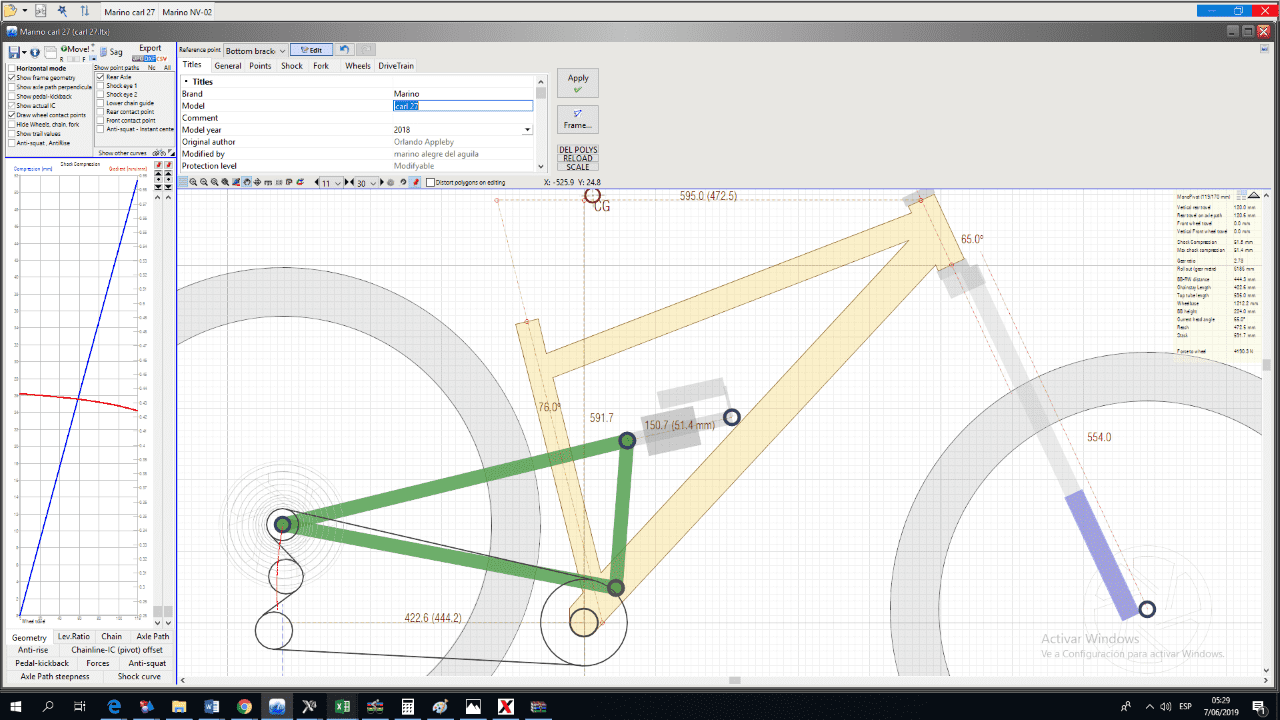1280x720 pixels.
Task: Open Excel from the taskbar
Action: [342, 706]
